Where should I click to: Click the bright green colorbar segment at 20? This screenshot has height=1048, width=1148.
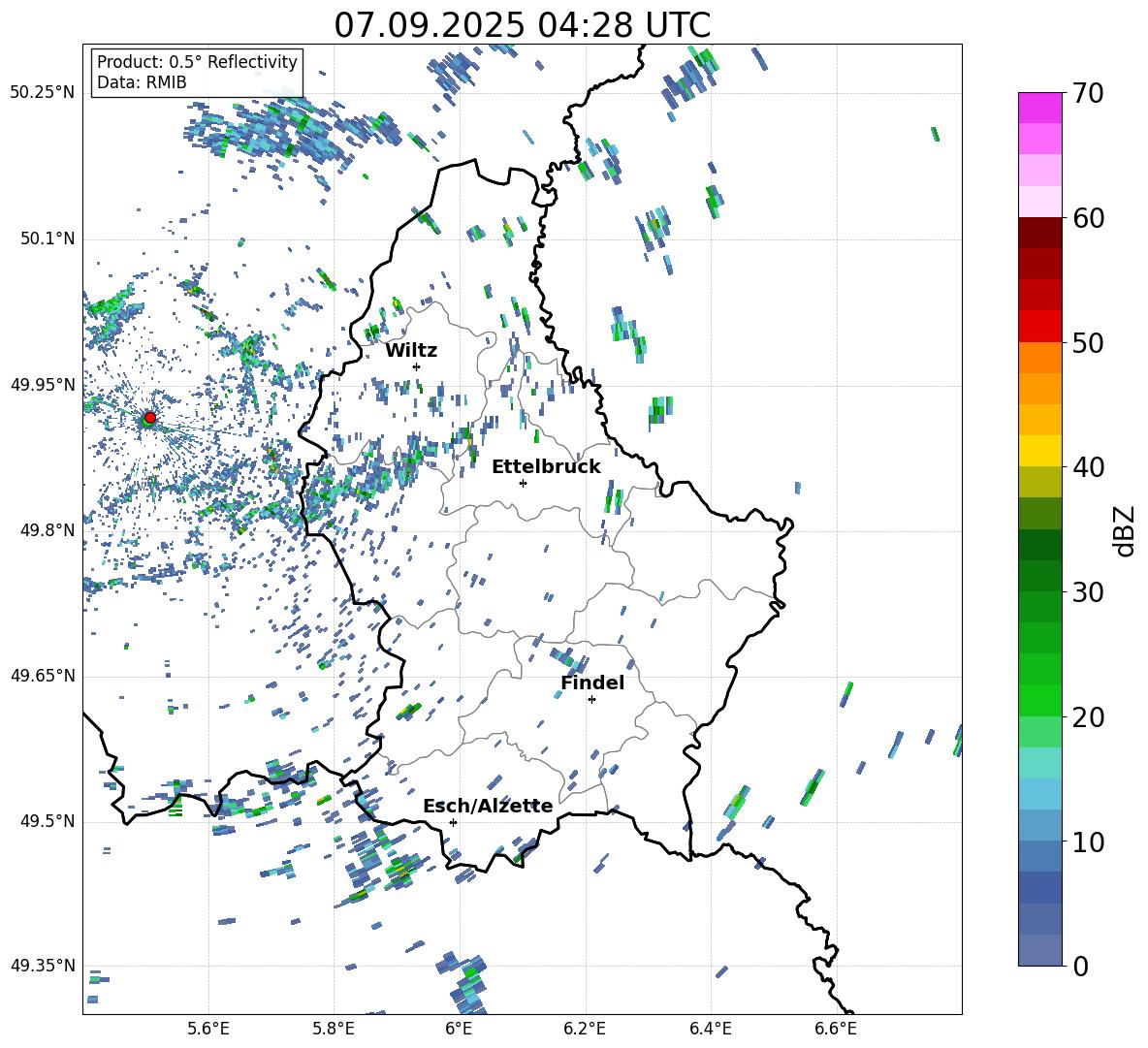click(1039, 700)
